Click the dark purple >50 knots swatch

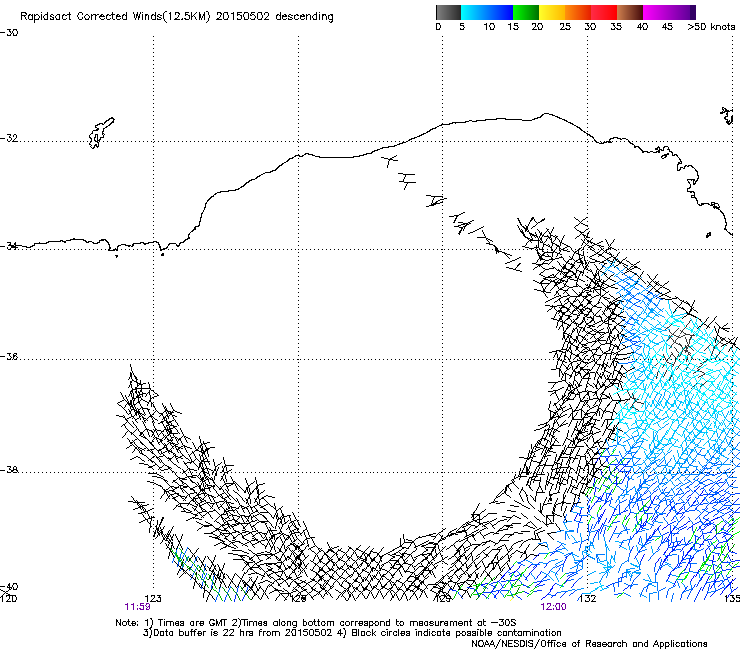[693, 12]
